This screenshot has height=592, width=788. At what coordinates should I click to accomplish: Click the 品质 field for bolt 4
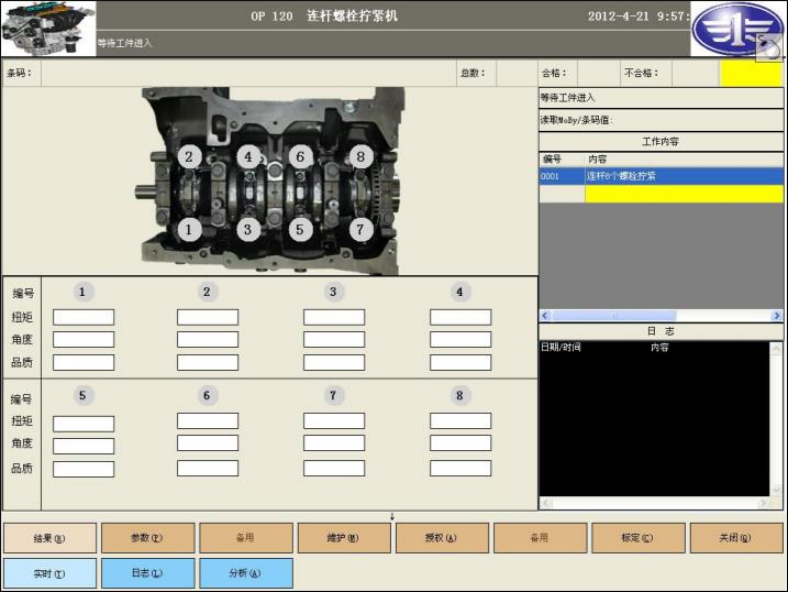click(x=460, y=362)
